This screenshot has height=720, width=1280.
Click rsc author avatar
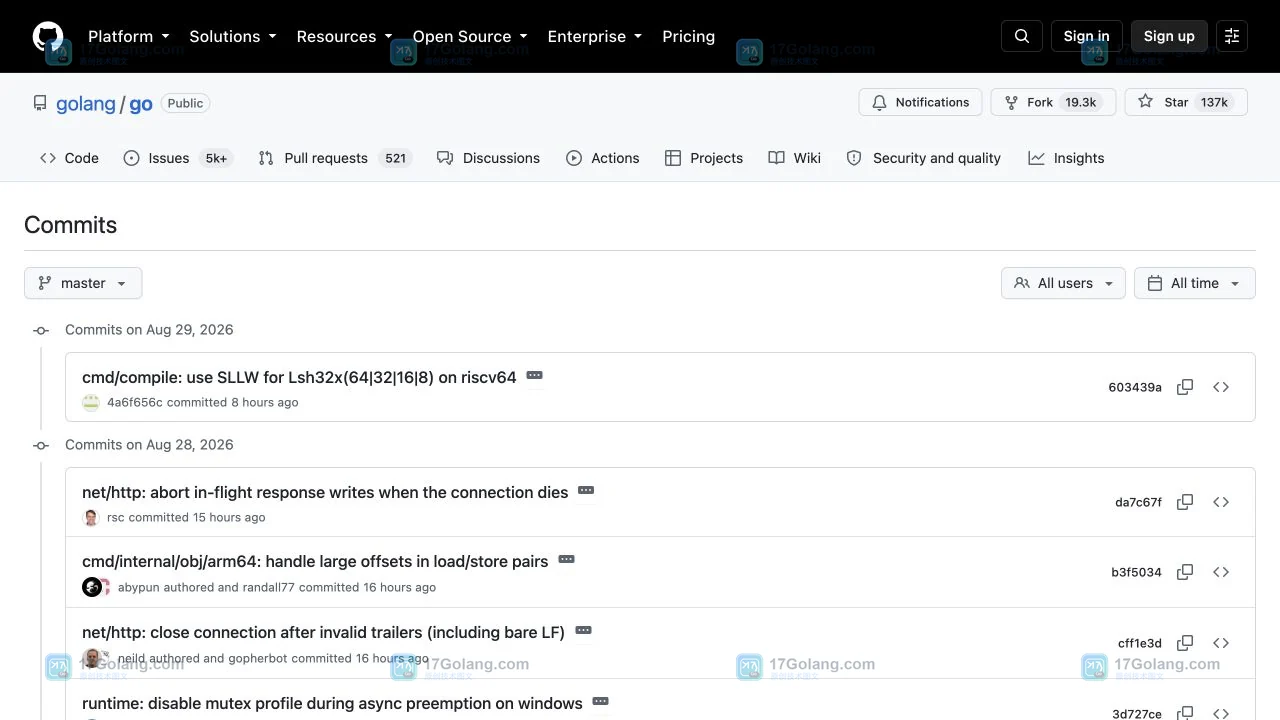91,517
